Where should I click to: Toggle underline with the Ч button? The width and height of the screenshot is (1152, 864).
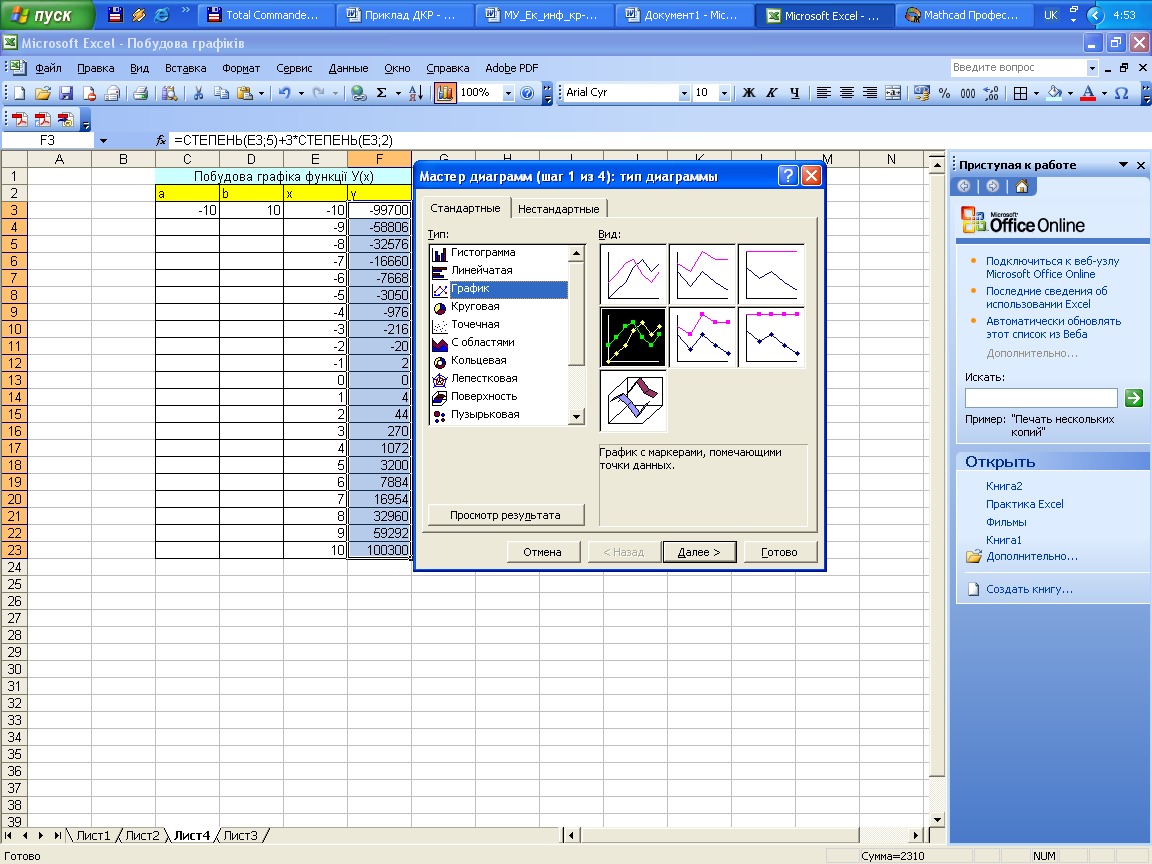click(794, 93)
